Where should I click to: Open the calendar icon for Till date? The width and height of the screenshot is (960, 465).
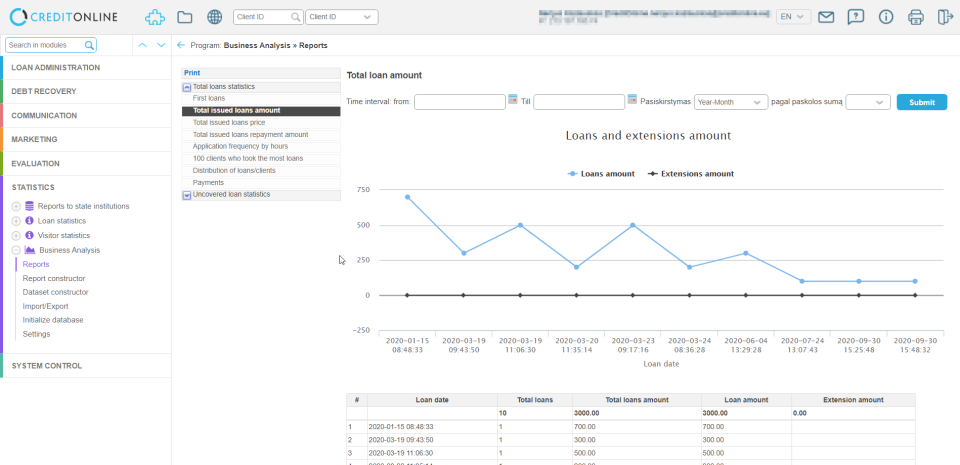point(632,99)
